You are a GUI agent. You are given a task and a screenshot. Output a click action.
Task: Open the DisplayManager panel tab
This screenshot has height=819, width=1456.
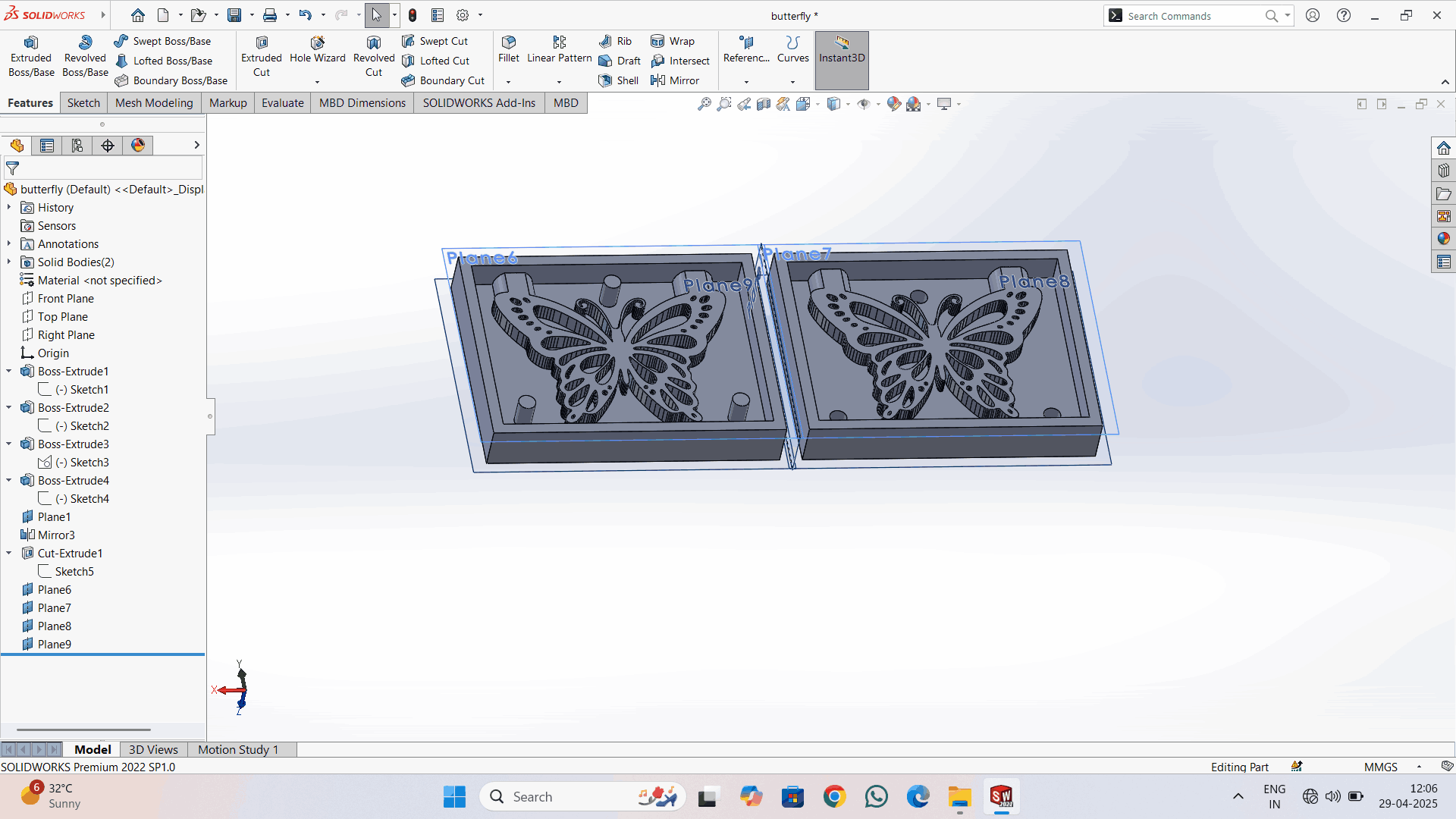click(x=138, y=146)
